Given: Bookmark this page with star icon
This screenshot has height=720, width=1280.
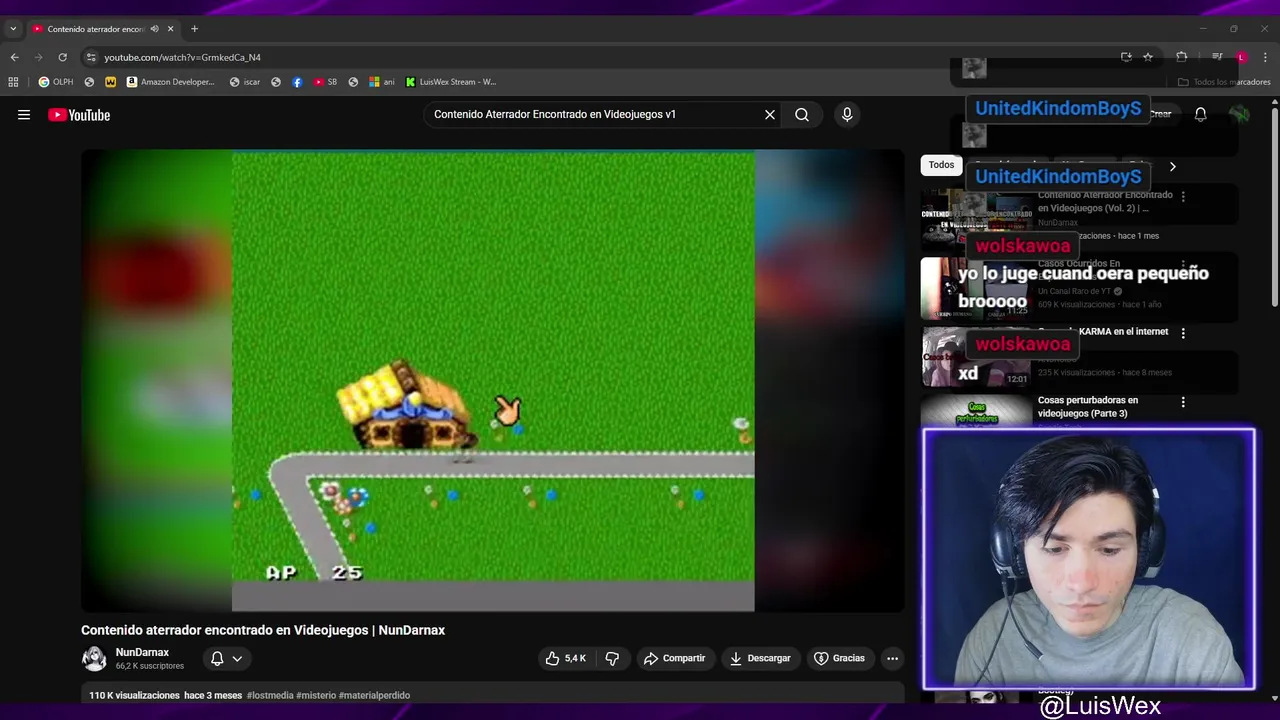Looking at the screenshot, I should (x=1148, y=57).
